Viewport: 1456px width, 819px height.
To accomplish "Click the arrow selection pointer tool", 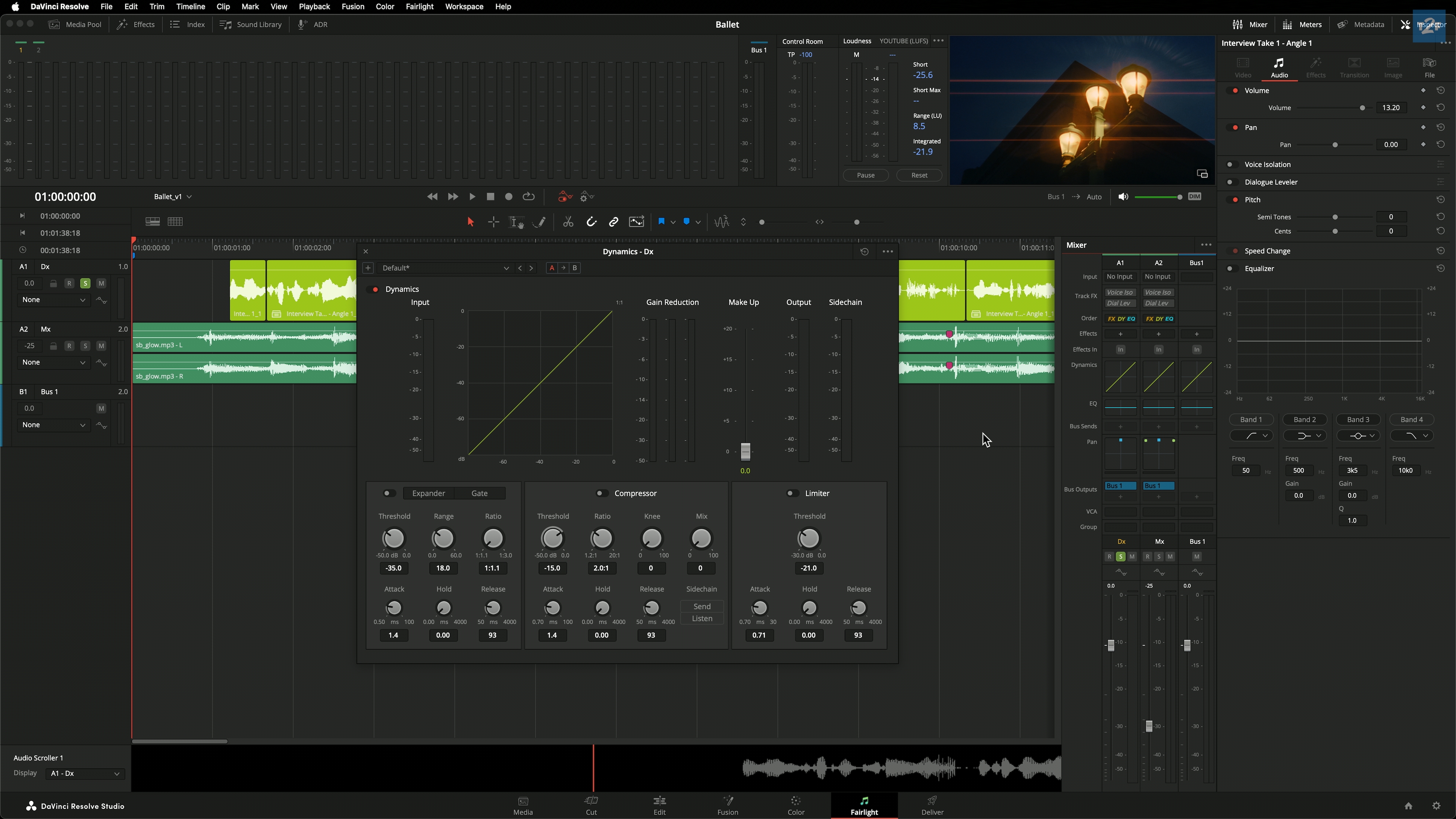I will 470,222.
